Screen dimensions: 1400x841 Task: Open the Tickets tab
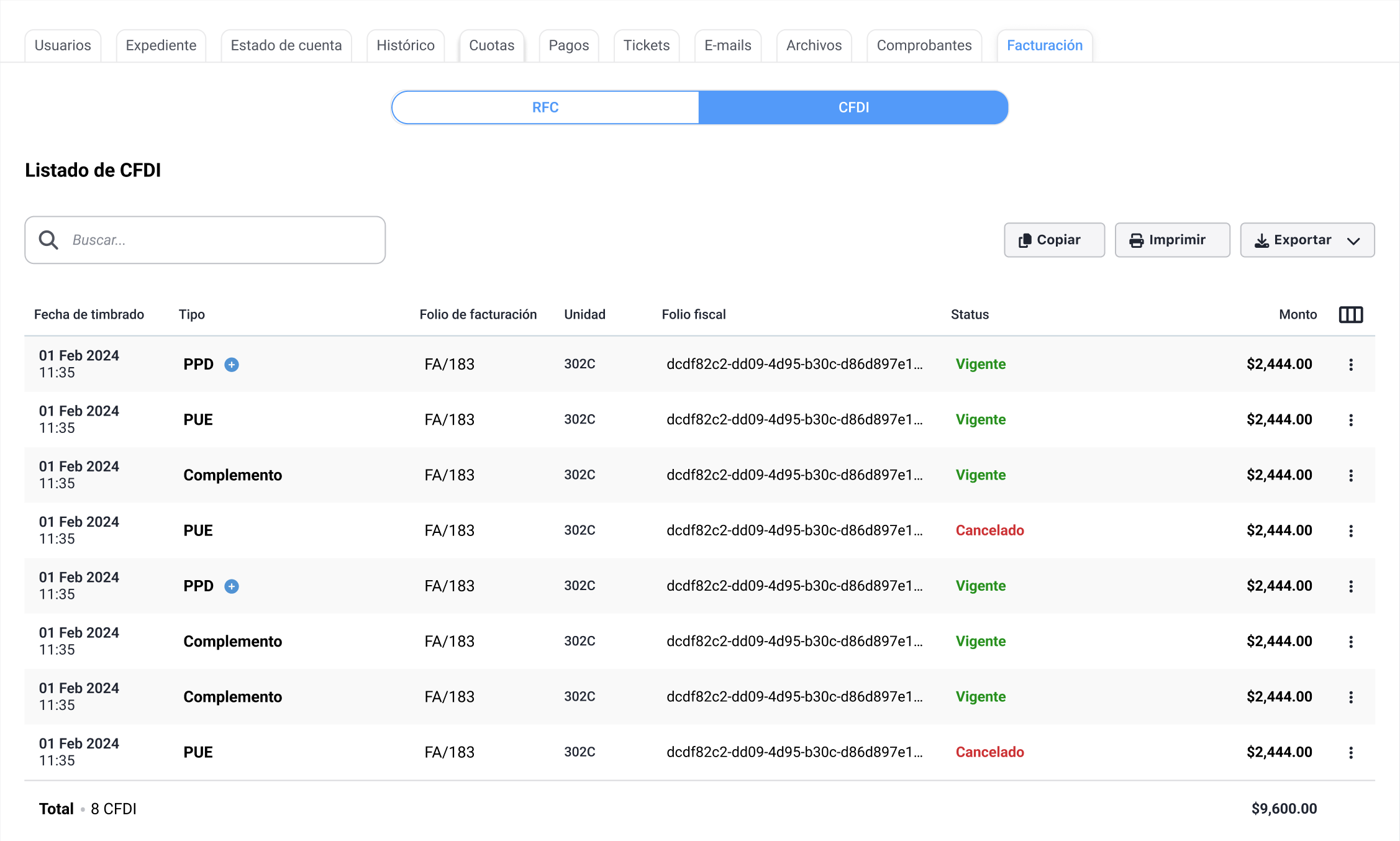646,45
